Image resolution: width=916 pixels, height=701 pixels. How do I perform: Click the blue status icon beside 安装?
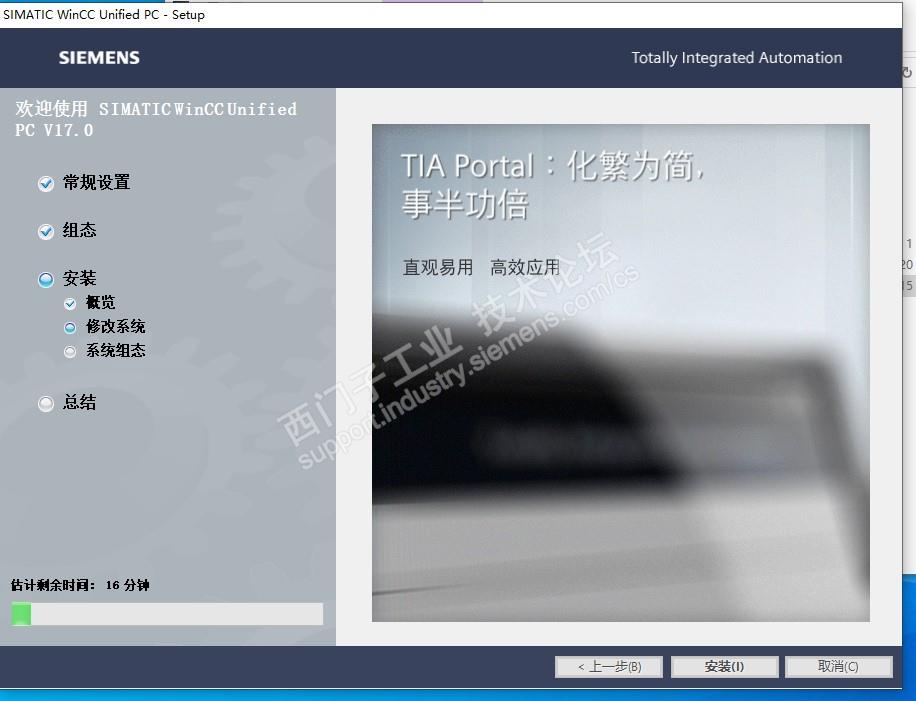point(46,280)
